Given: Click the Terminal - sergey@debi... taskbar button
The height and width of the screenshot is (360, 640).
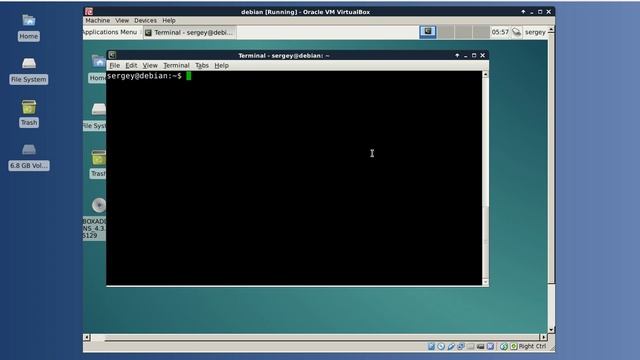Looking at the screenshot, I should click(x=189, y=32).
